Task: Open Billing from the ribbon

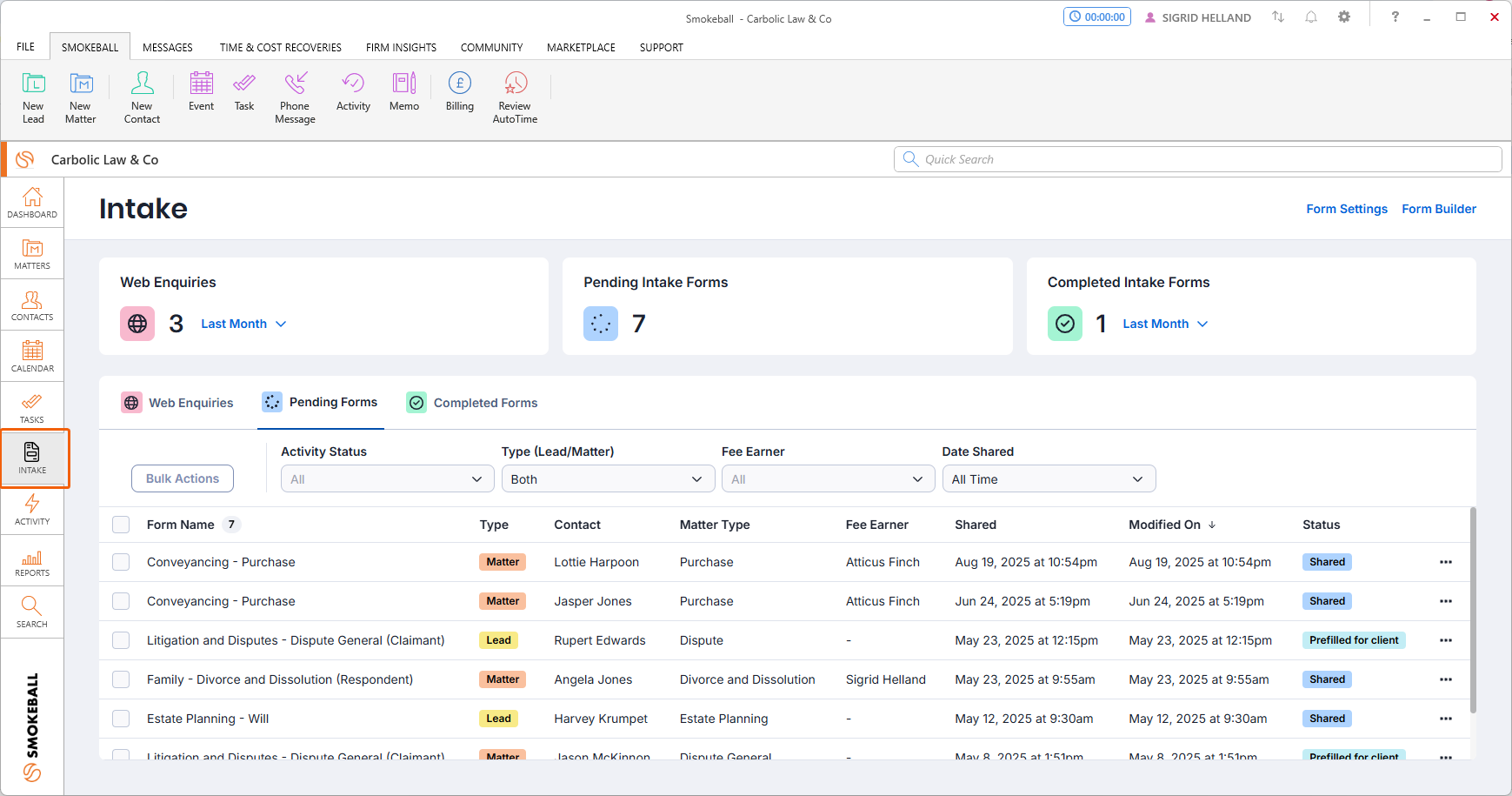Action: [x=460, y=91]
